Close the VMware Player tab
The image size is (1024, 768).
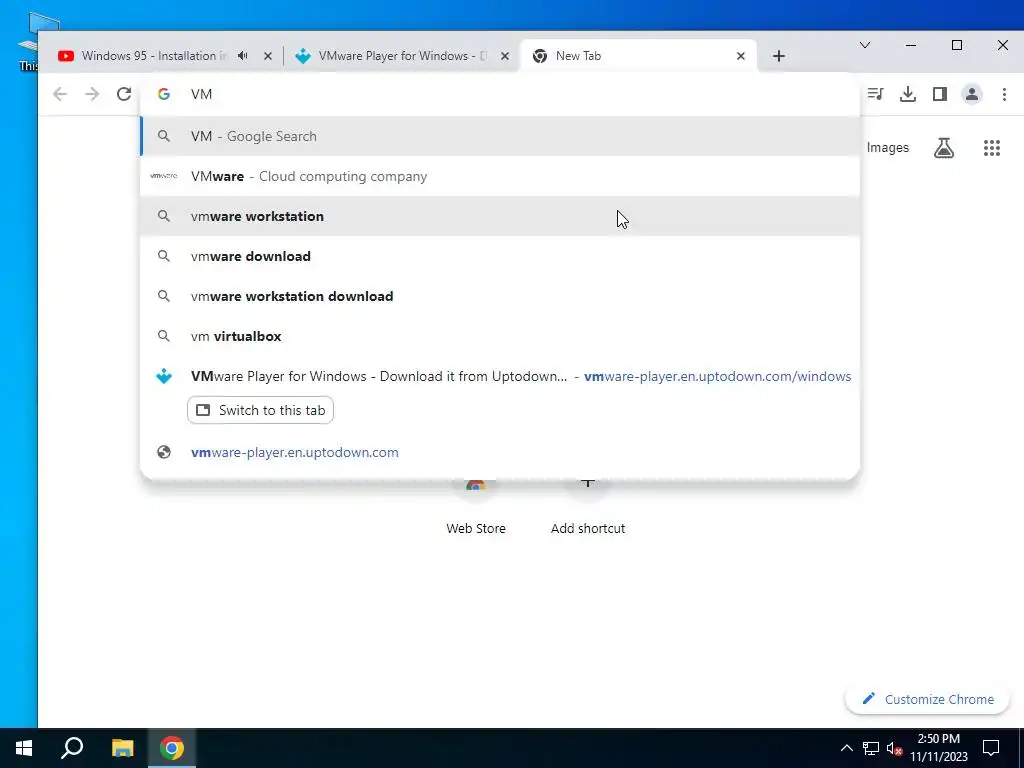point(505,56)
